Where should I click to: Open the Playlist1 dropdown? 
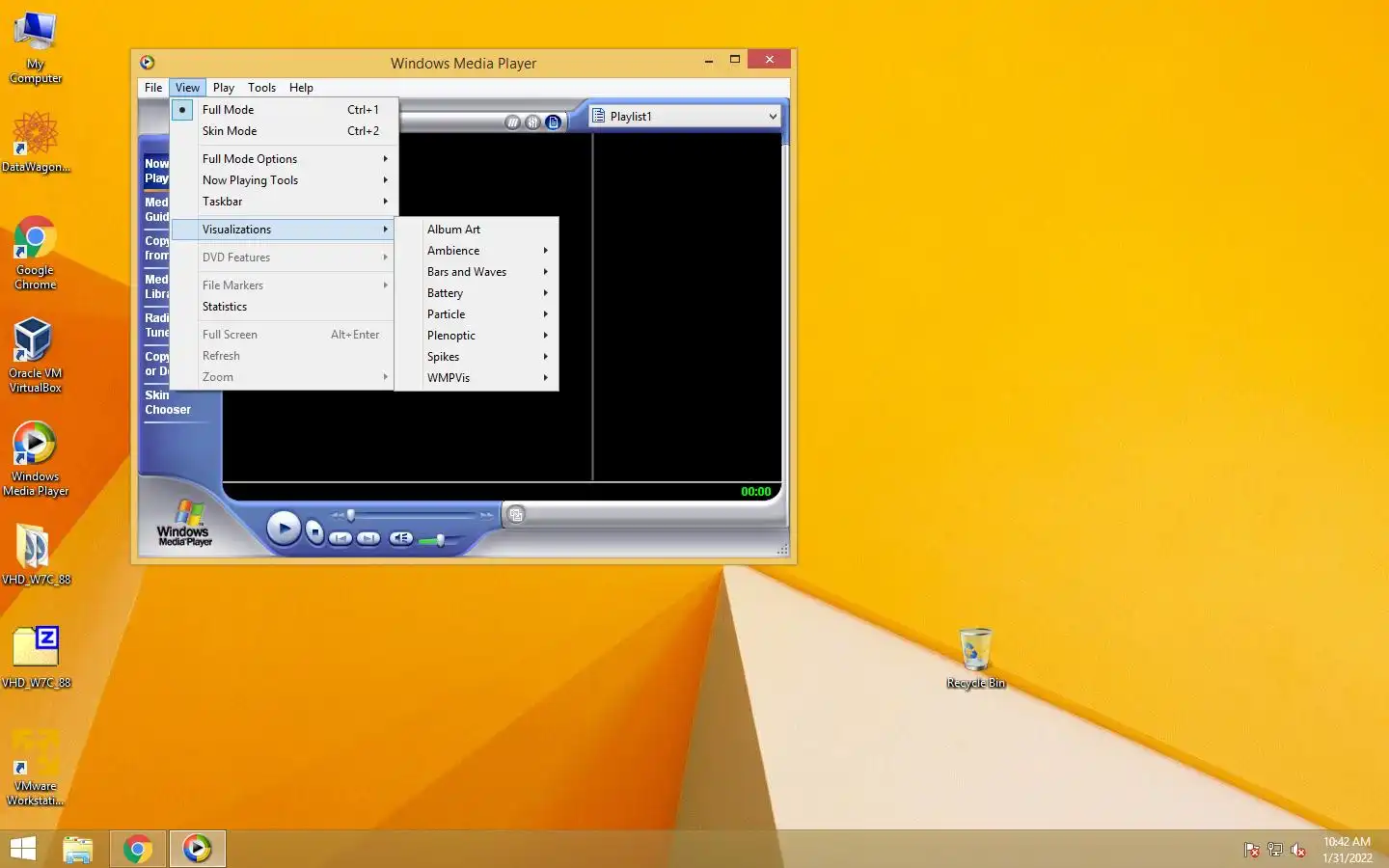[773, 117]
